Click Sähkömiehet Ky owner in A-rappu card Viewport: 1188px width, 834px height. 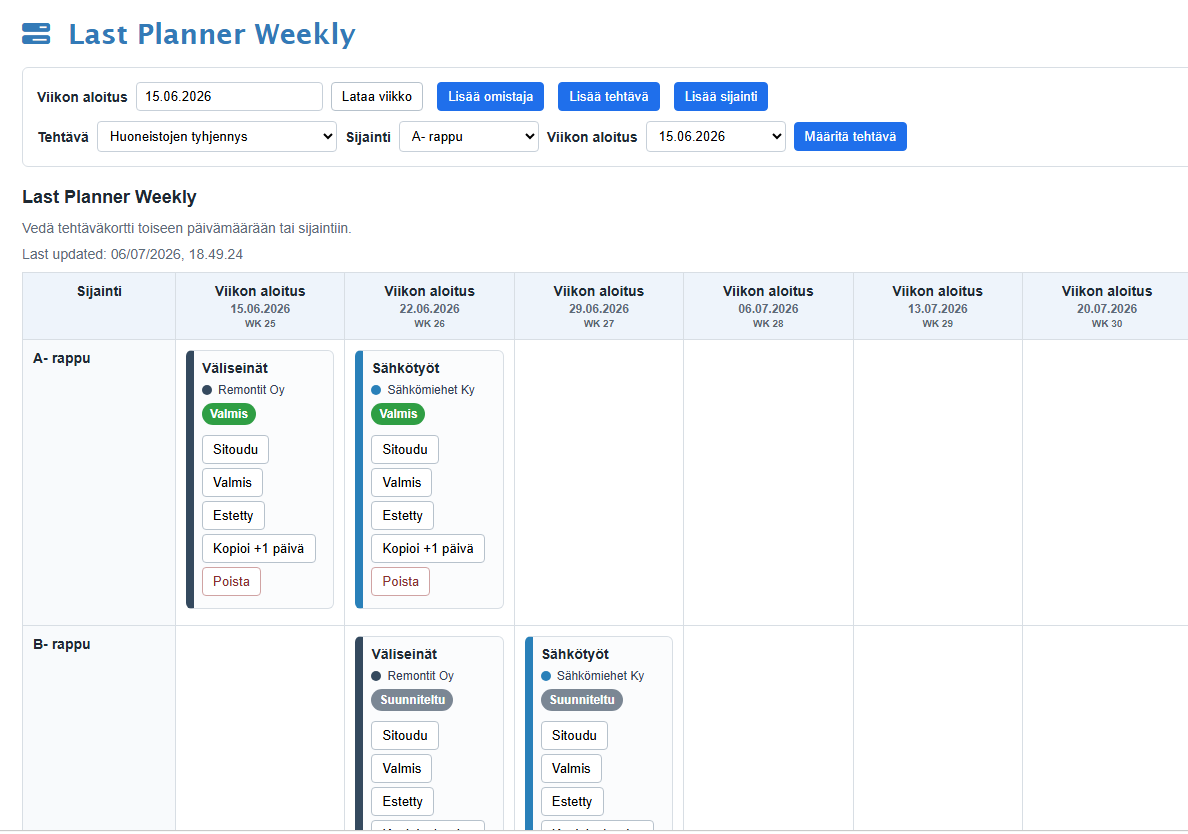tap(430, 390)
